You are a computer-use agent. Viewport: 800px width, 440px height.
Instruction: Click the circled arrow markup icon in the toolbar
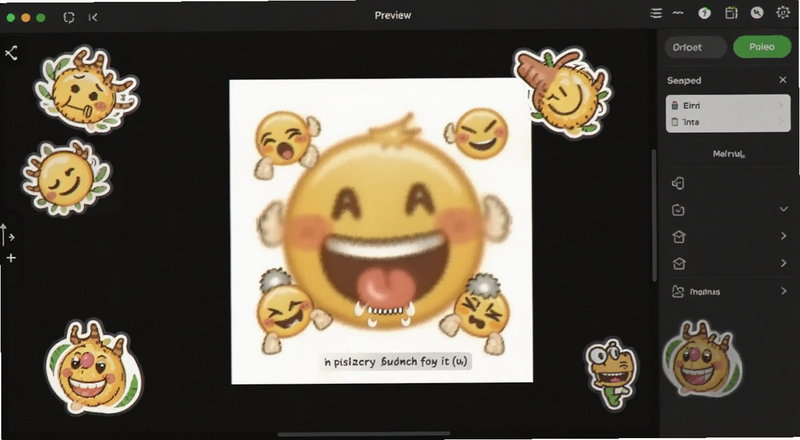point(757,13)
